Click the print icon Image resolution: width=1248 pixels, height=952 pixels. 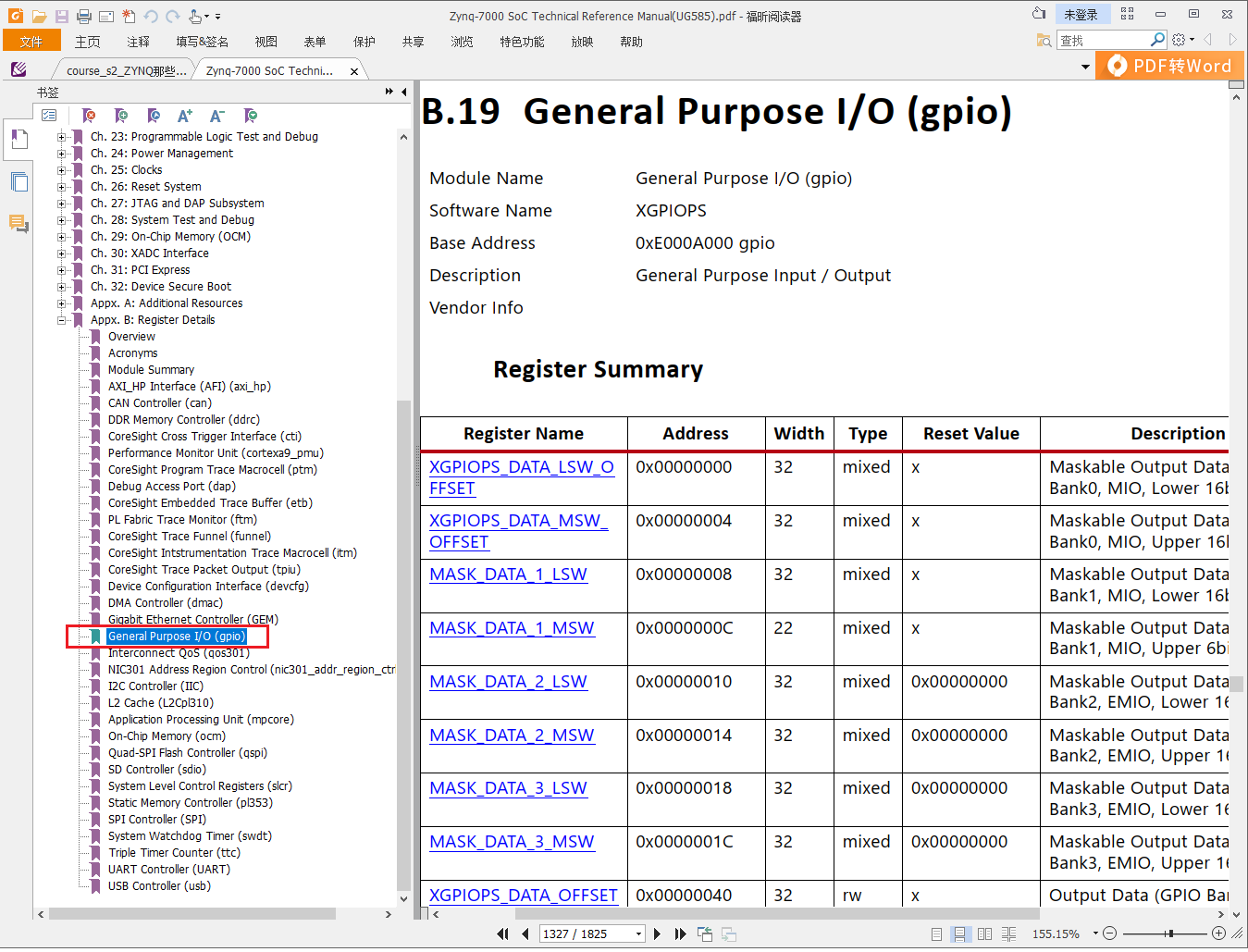click(x=84, y=16)
